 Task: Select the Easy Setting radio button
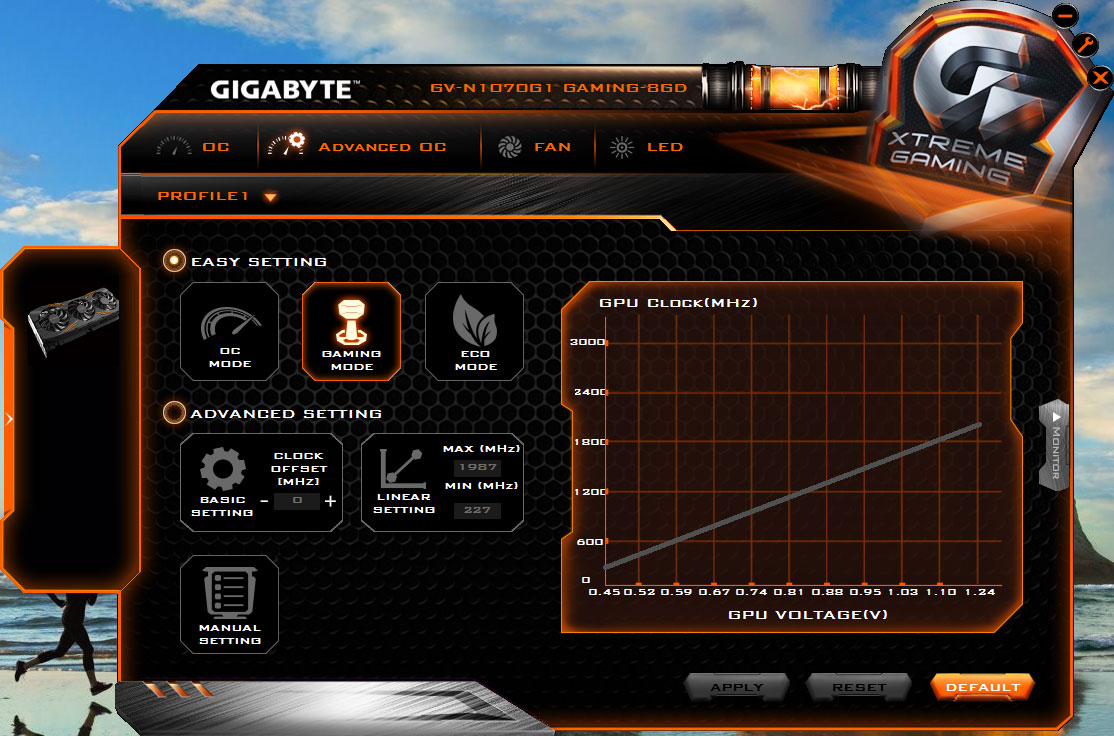[x=173, y=261]
